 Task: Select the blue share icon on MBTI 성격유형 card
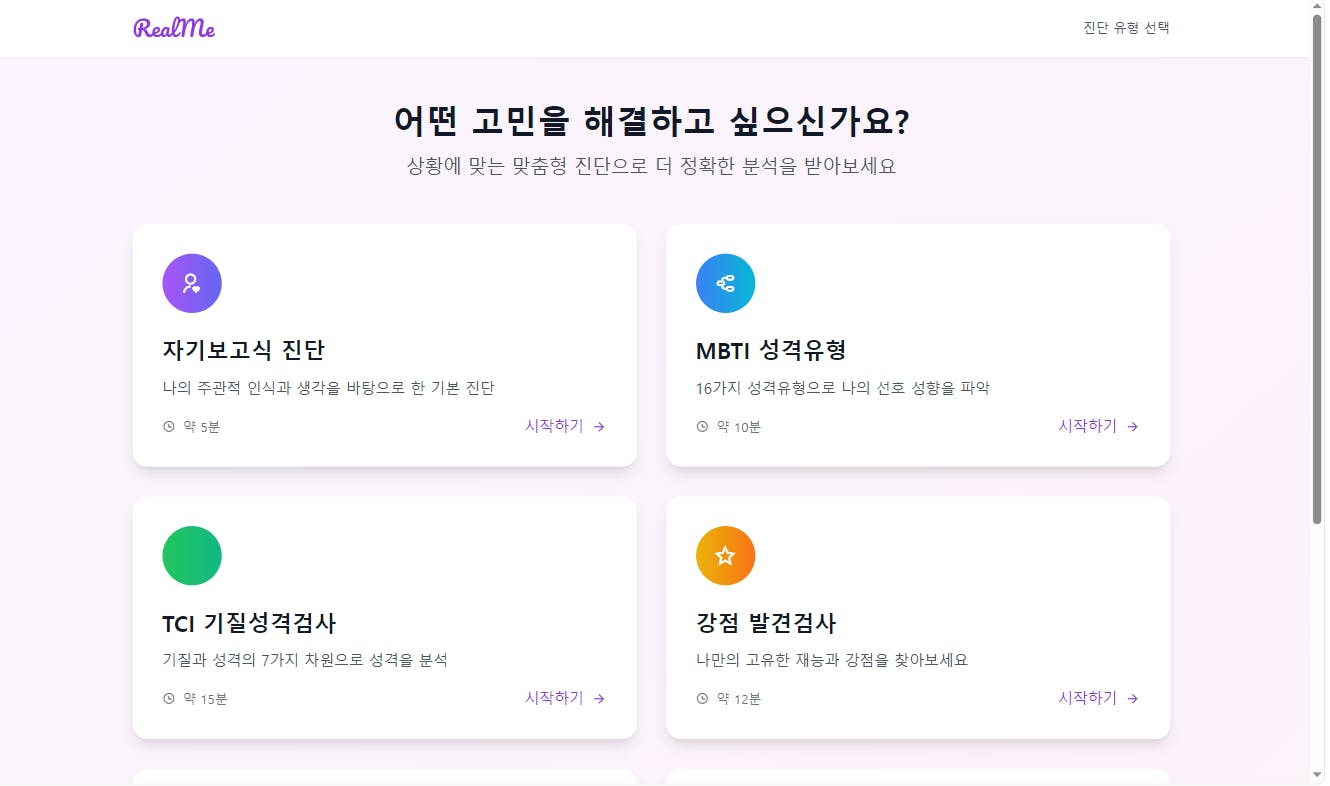[725, 283]
